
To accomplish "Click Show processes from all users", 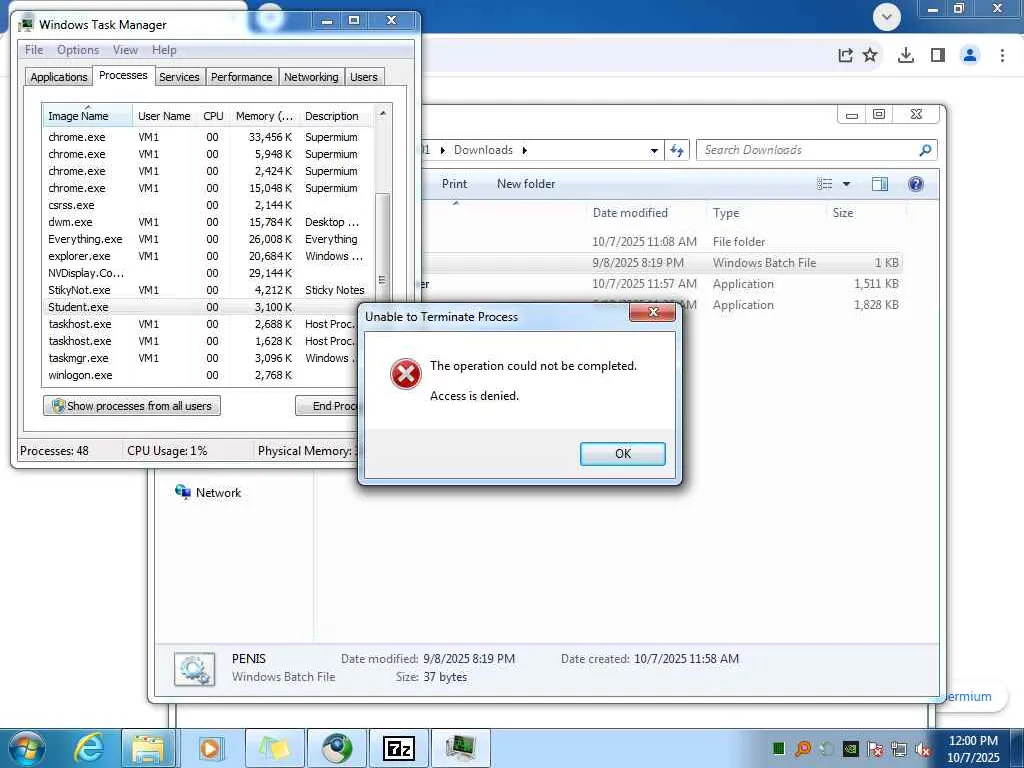I will [x=132, y=406].
